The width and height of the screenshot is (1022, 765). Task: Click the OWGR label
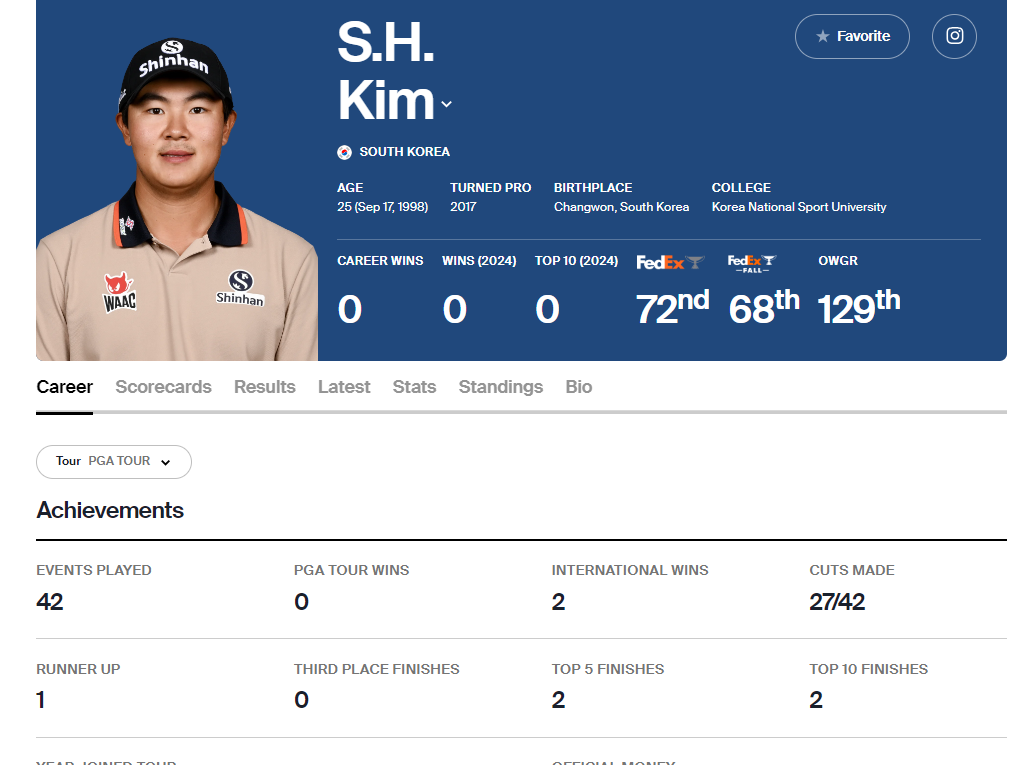(838, 261)
